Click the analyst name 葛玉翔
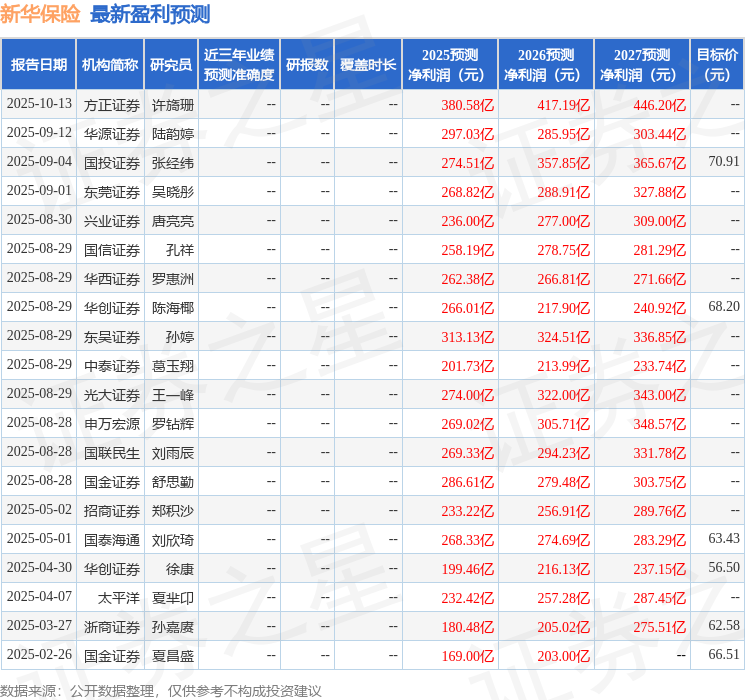The height and width of the screenshot is (700, 745). point(172,366)
